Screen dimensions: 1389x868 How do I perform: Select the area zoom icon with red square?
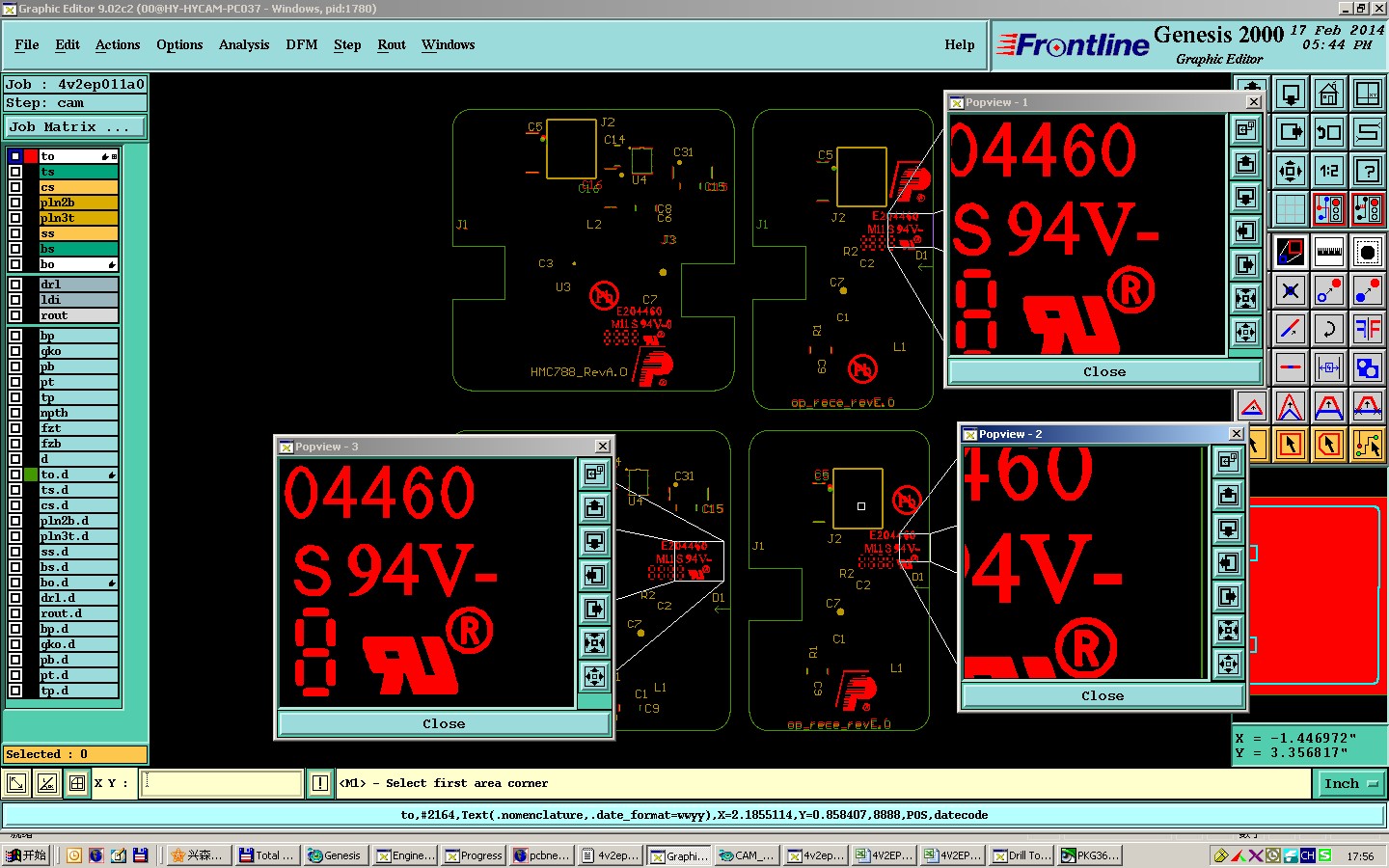pyautogui.click(x=1291, y=252)
